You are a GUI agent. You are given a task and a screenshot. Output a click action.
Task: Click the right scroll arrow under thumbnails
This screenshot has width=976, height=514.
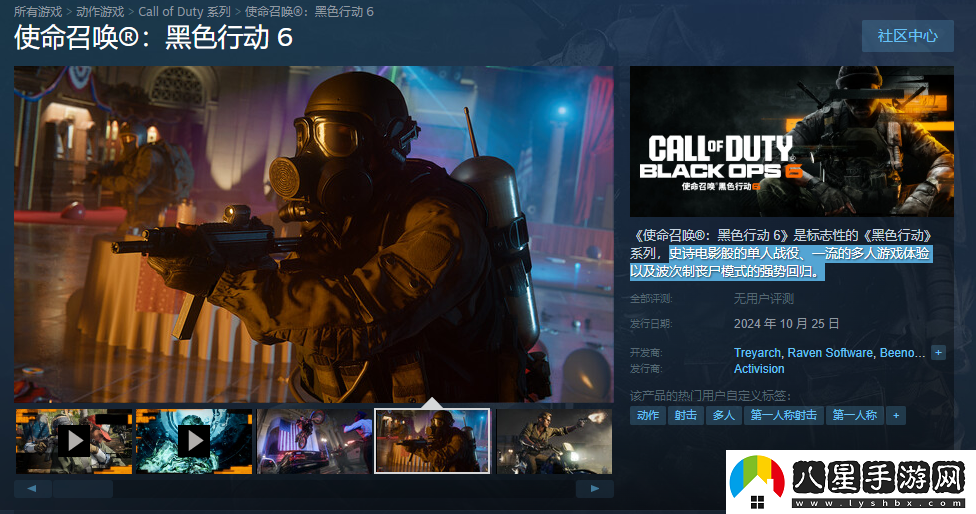(595, 489)
